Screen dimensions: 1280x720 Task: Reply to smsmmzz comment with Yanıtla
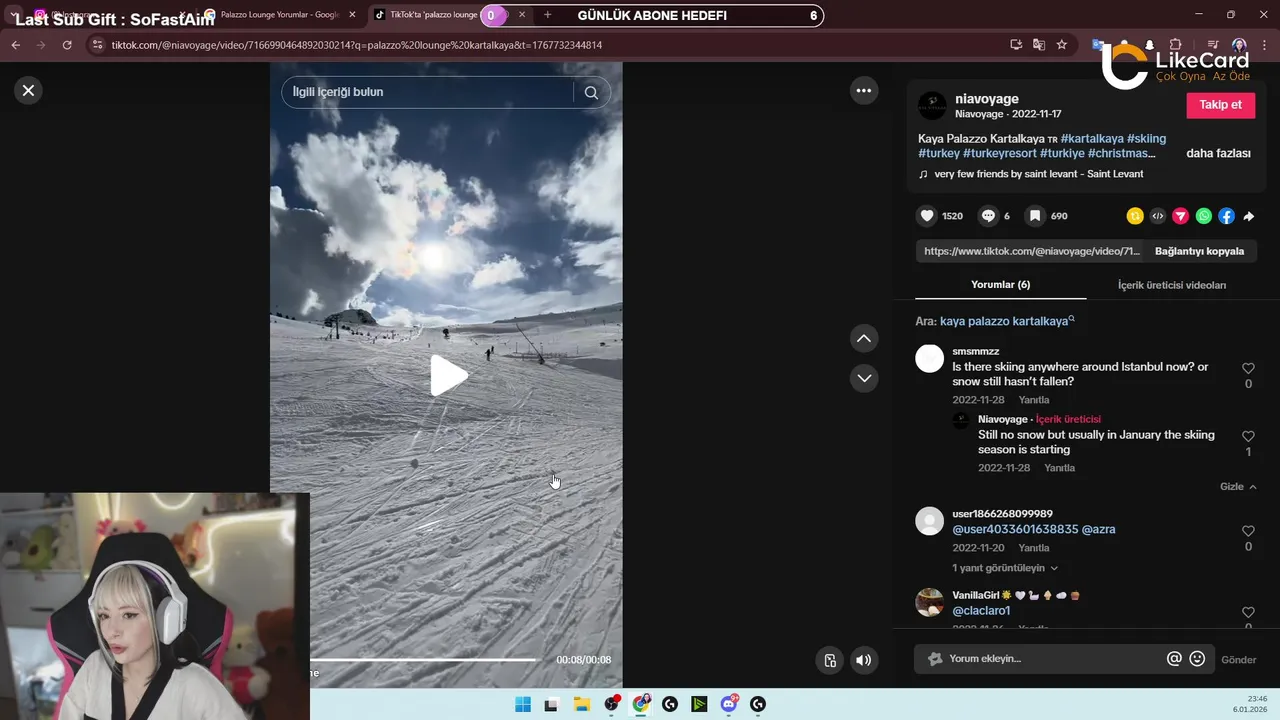pos(1034,400)
